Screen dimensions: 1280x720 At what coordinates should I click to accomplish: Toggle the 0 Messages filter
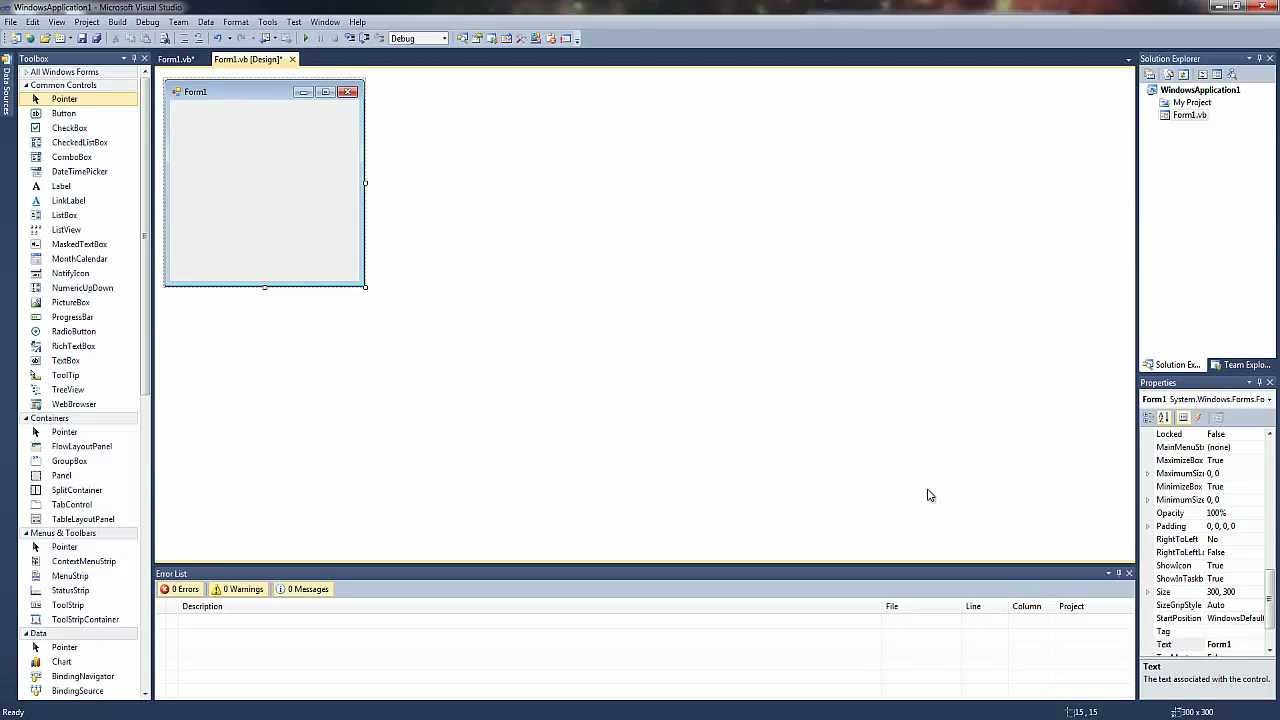point(302,589)
